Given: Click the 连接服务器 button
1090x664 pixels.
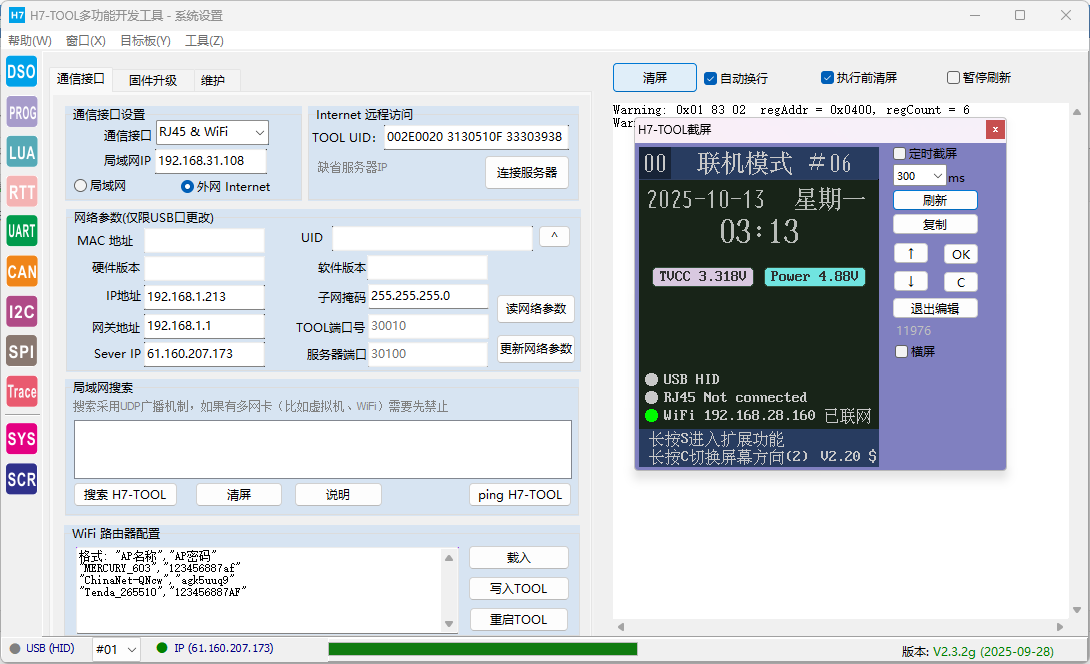Looking at the screenshot, I should [527, 172].
